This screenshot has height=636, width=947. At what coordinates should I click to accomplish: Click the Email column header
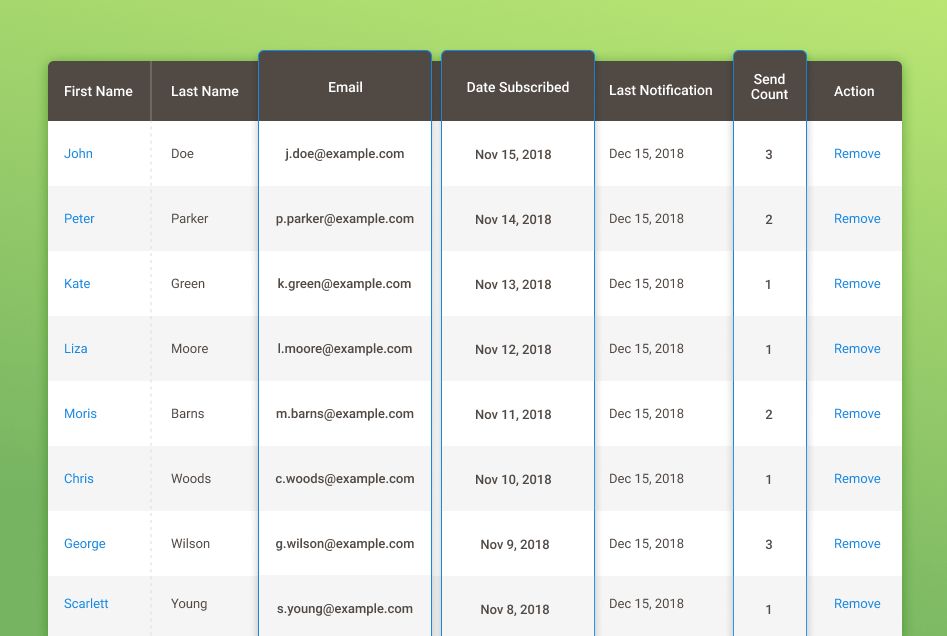345,86
